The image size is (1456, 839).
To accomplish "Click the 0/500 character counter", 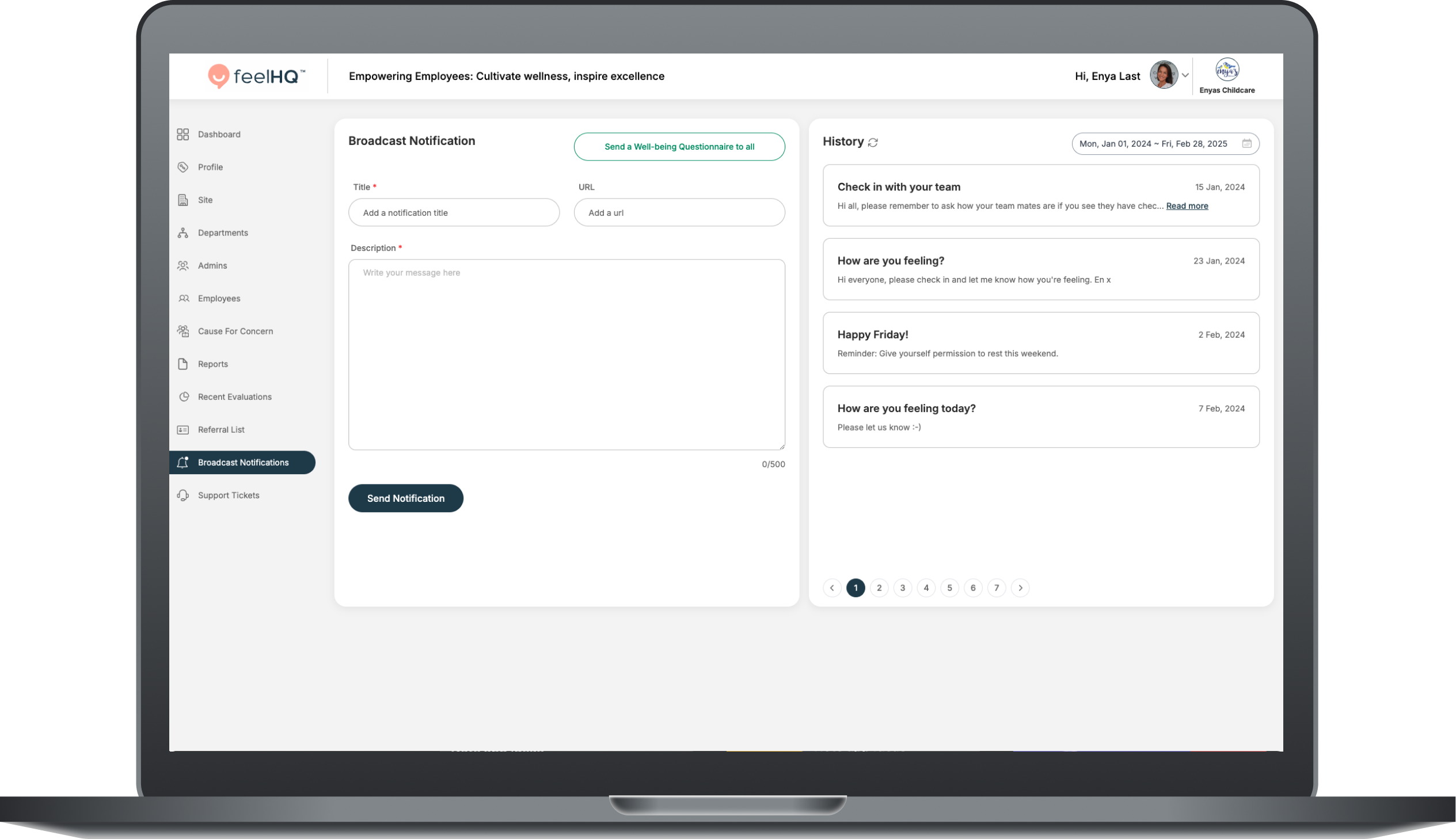I will 773,464.
